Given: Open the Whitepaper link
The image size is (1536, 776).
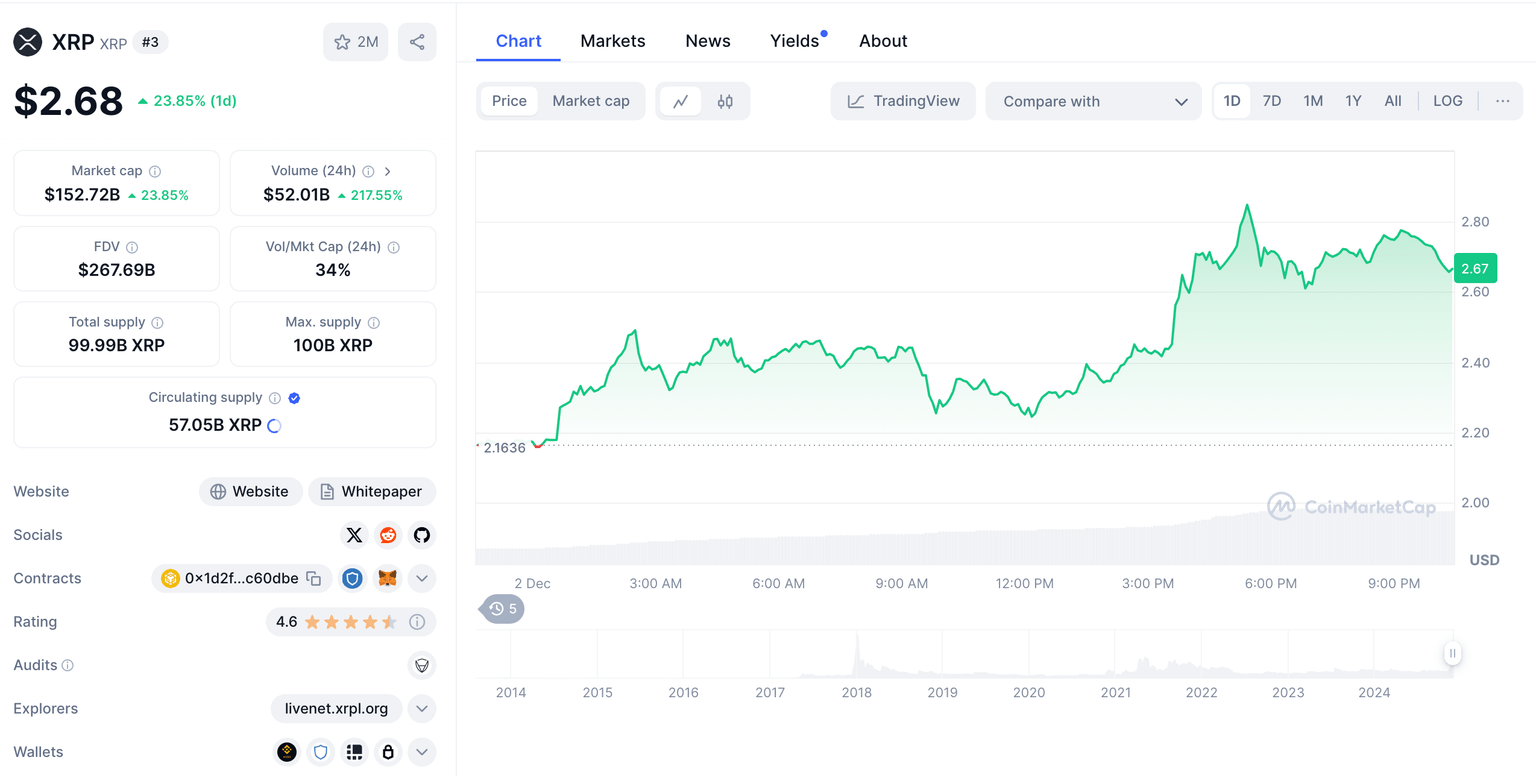Looking at the screenshot, I should (372, 491).
